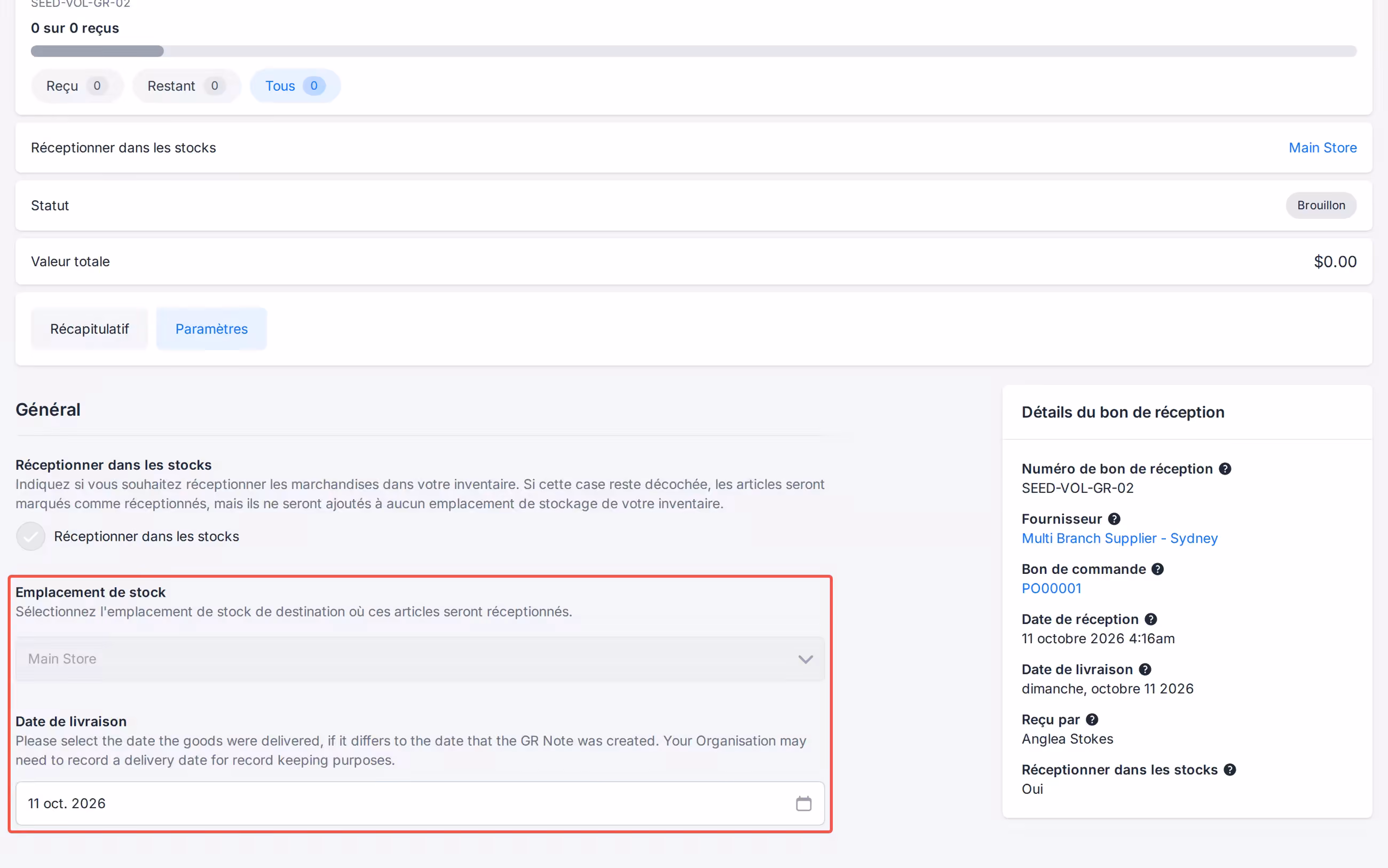The image size is (1388, 868).
Task: Click the Valeur totale label
Action: pyautogui.click(x=70, y=262)
